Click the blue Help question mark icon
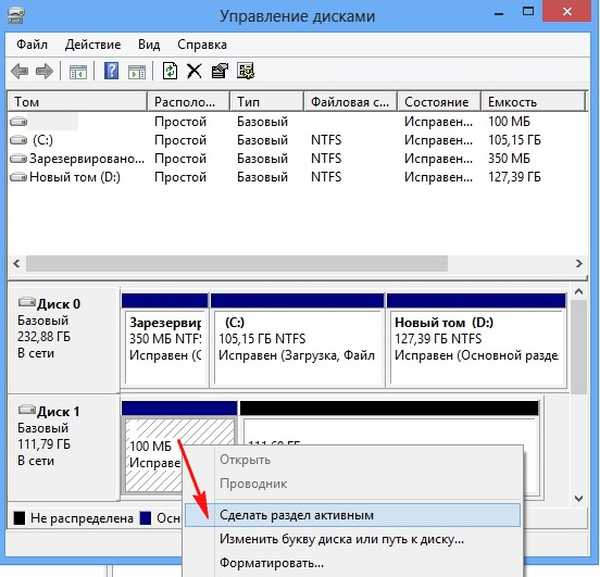600x577 pixels. point(111,71)
